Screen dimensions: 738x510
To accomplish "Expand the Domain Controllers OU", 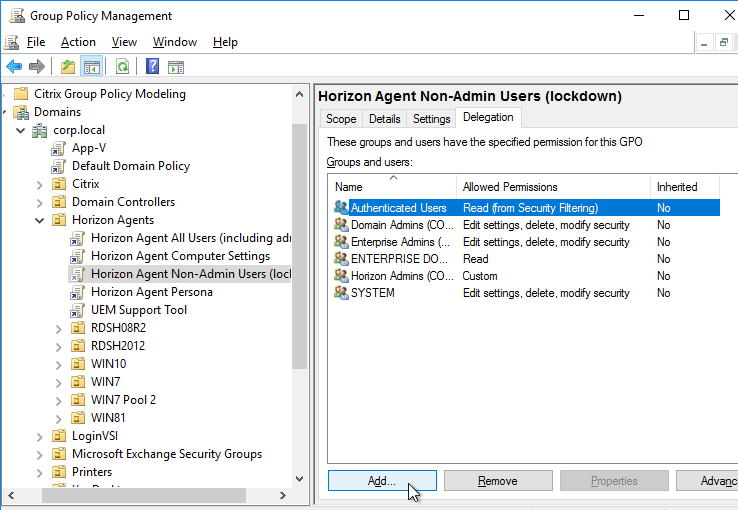I will [x=40, y=203].
